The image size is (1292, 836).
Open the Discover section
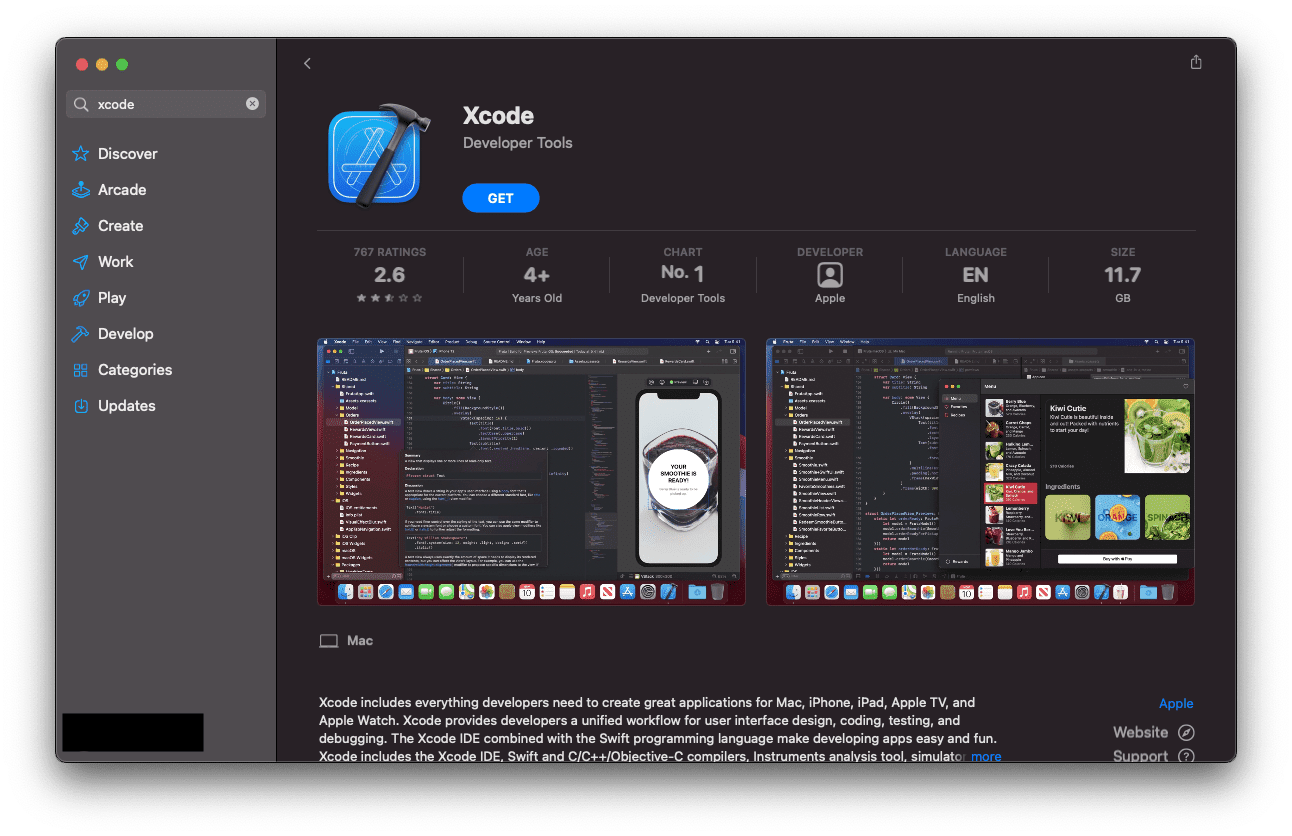pos(128,154)
